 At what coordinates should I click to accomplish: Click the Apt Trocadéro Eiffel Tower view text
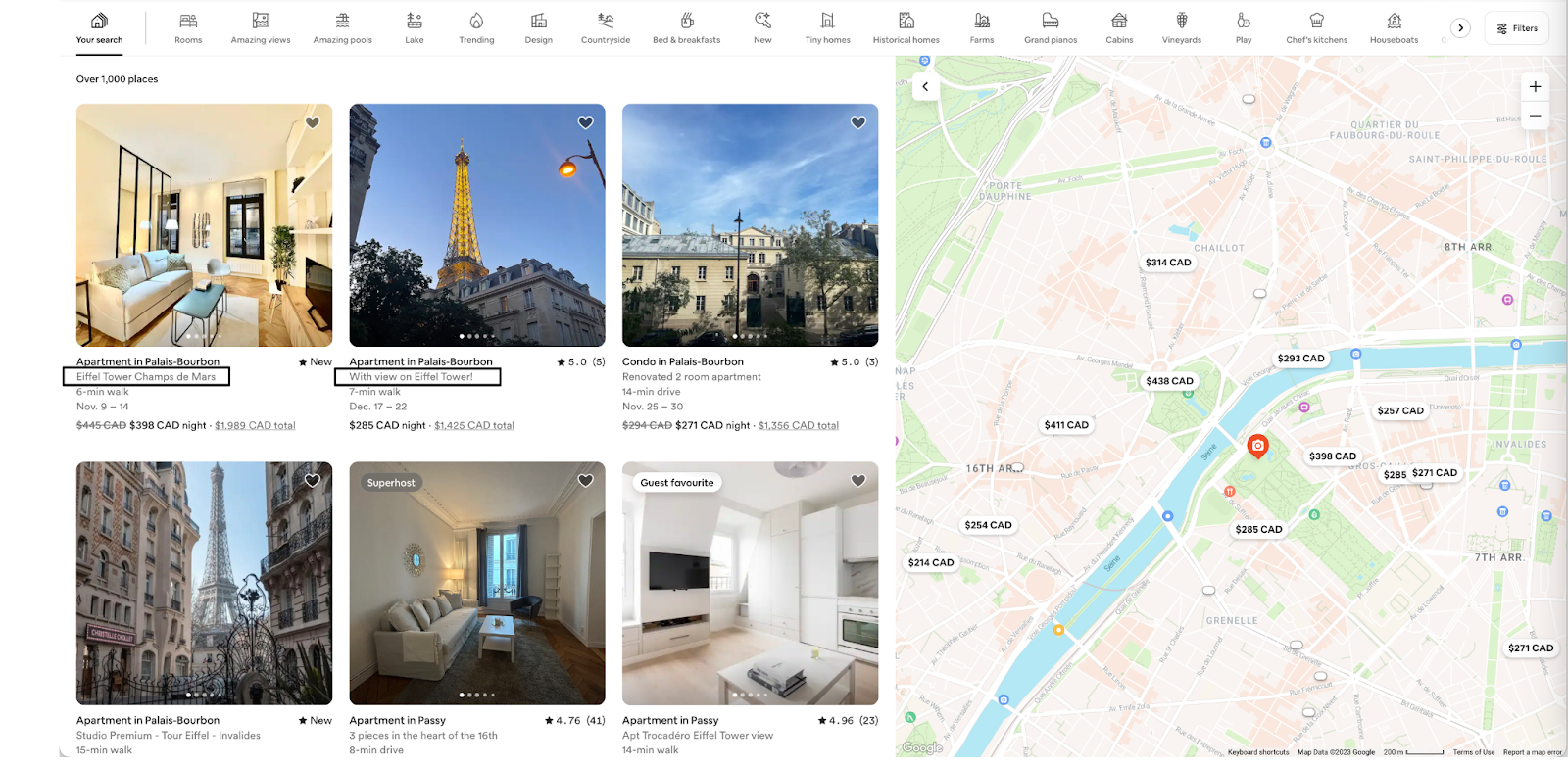pos(698,736)
